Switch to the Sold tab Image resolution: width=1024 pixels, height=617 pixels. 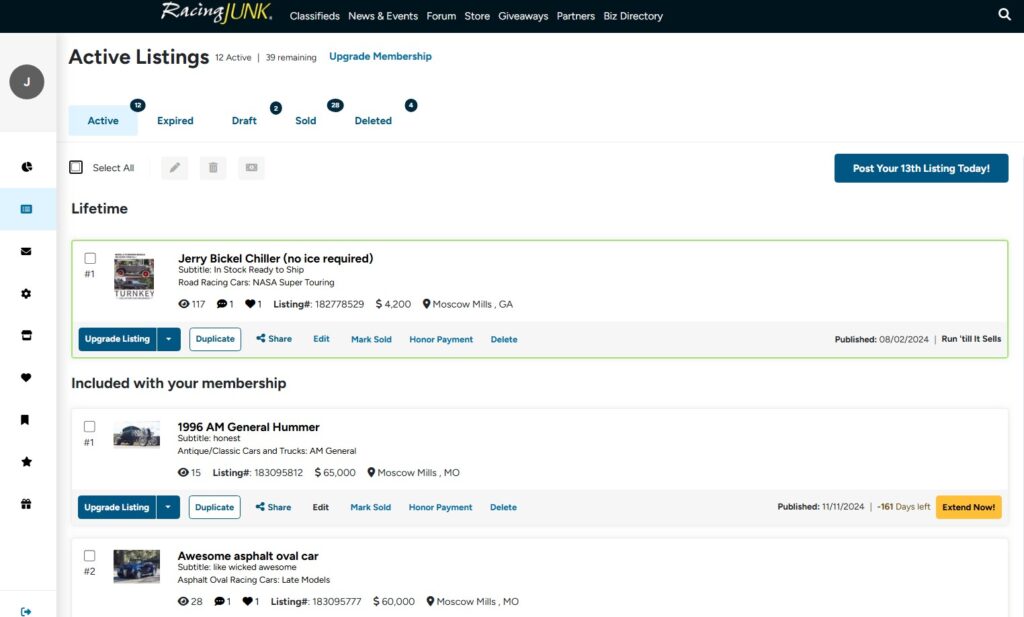click(306, 121)
